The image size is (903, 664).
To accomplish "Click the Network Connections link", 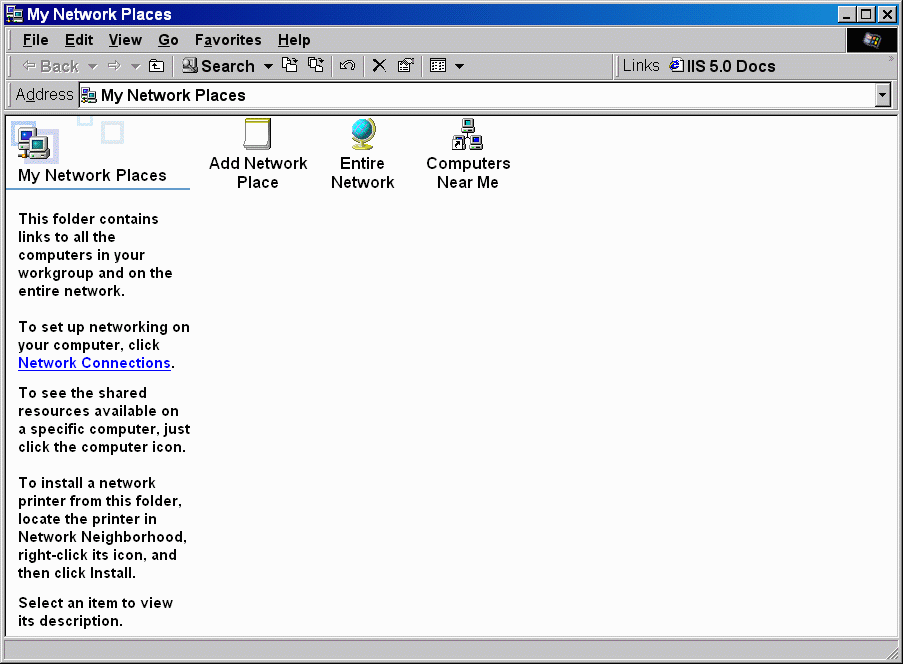I will (94, 363).
